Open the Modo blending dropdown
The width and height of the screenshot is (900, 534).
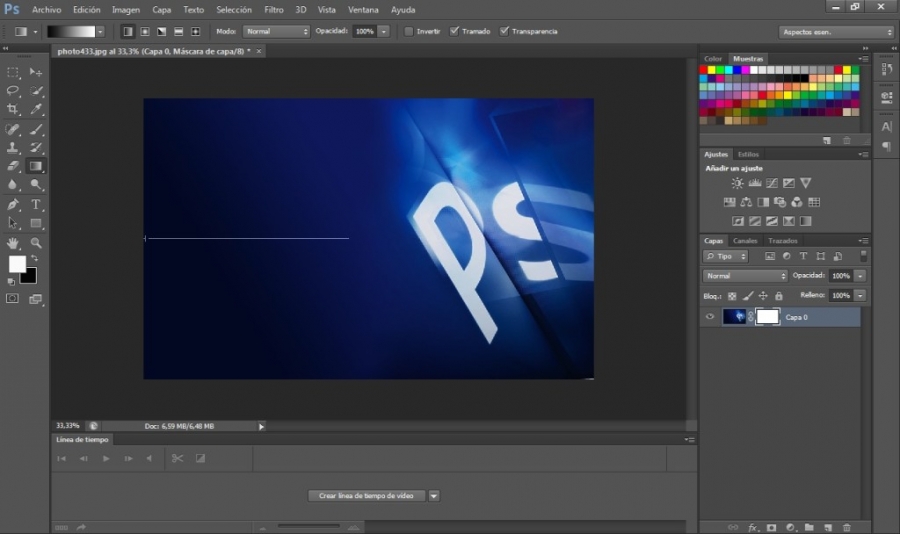coord(276,32)
